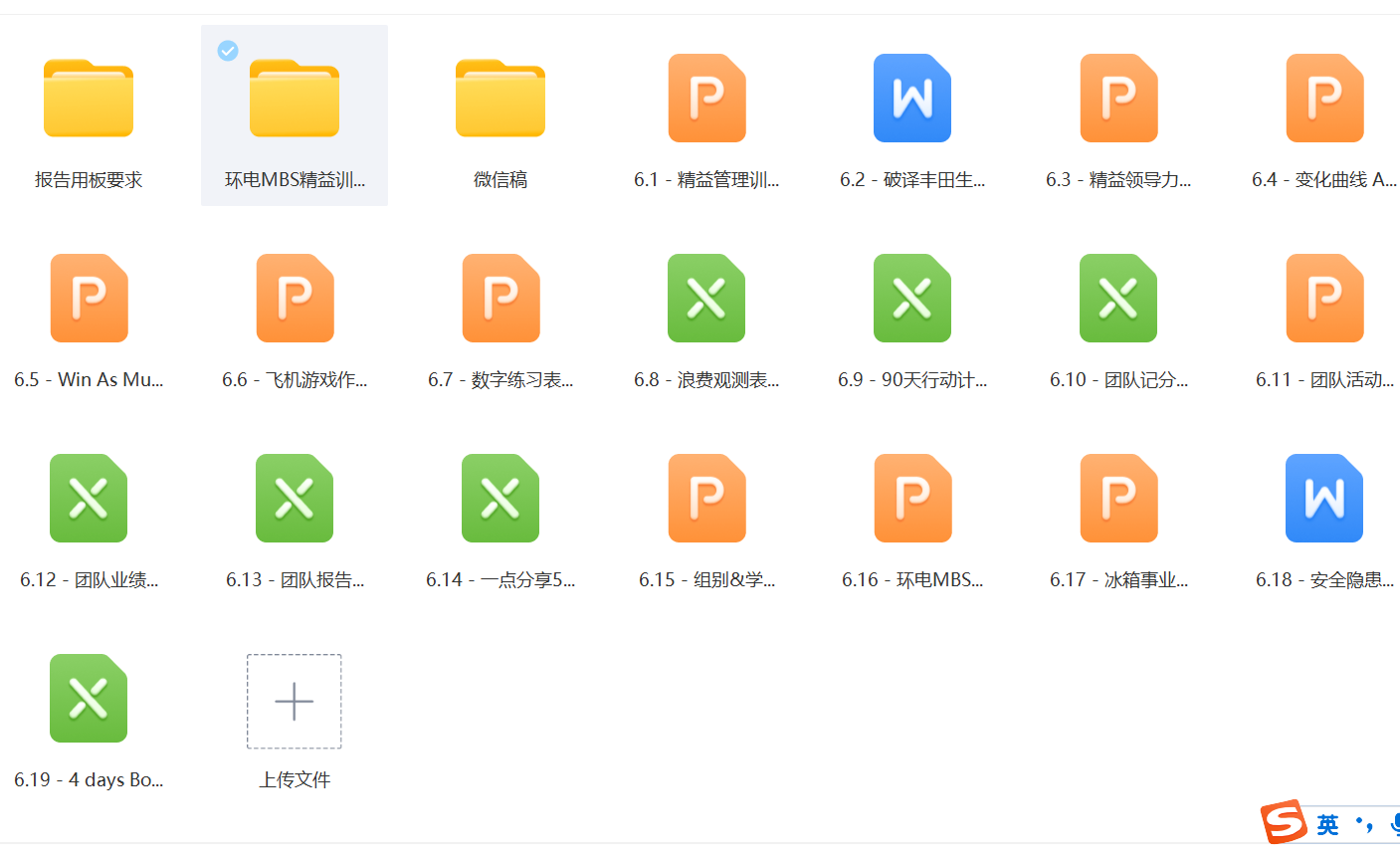This screenshot has height=860, width=1400.
Task: Click the 上传文件 upload tile
Action: click(x=295, y=701)
